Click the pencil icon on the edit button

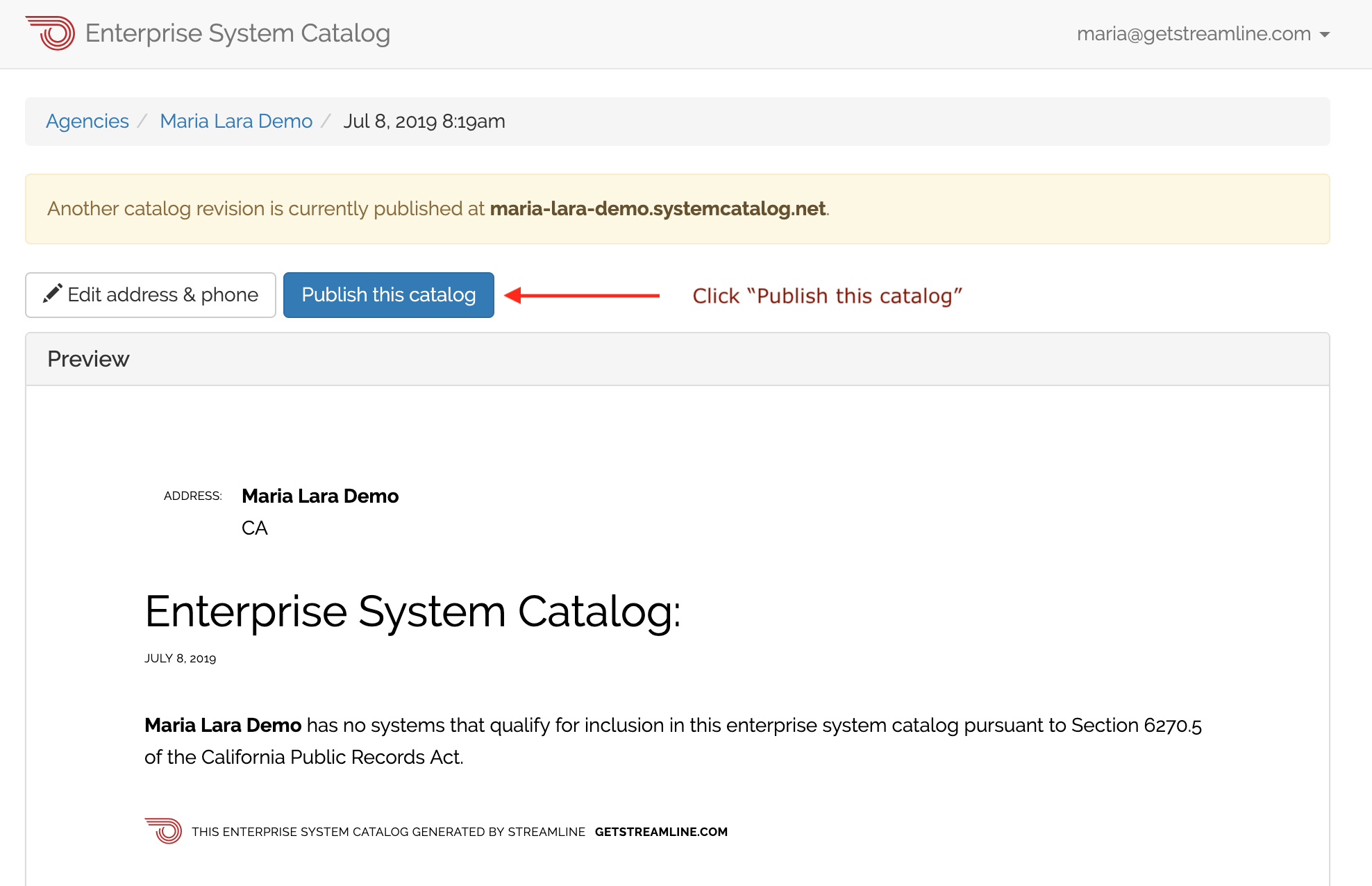tap(54, 294)
